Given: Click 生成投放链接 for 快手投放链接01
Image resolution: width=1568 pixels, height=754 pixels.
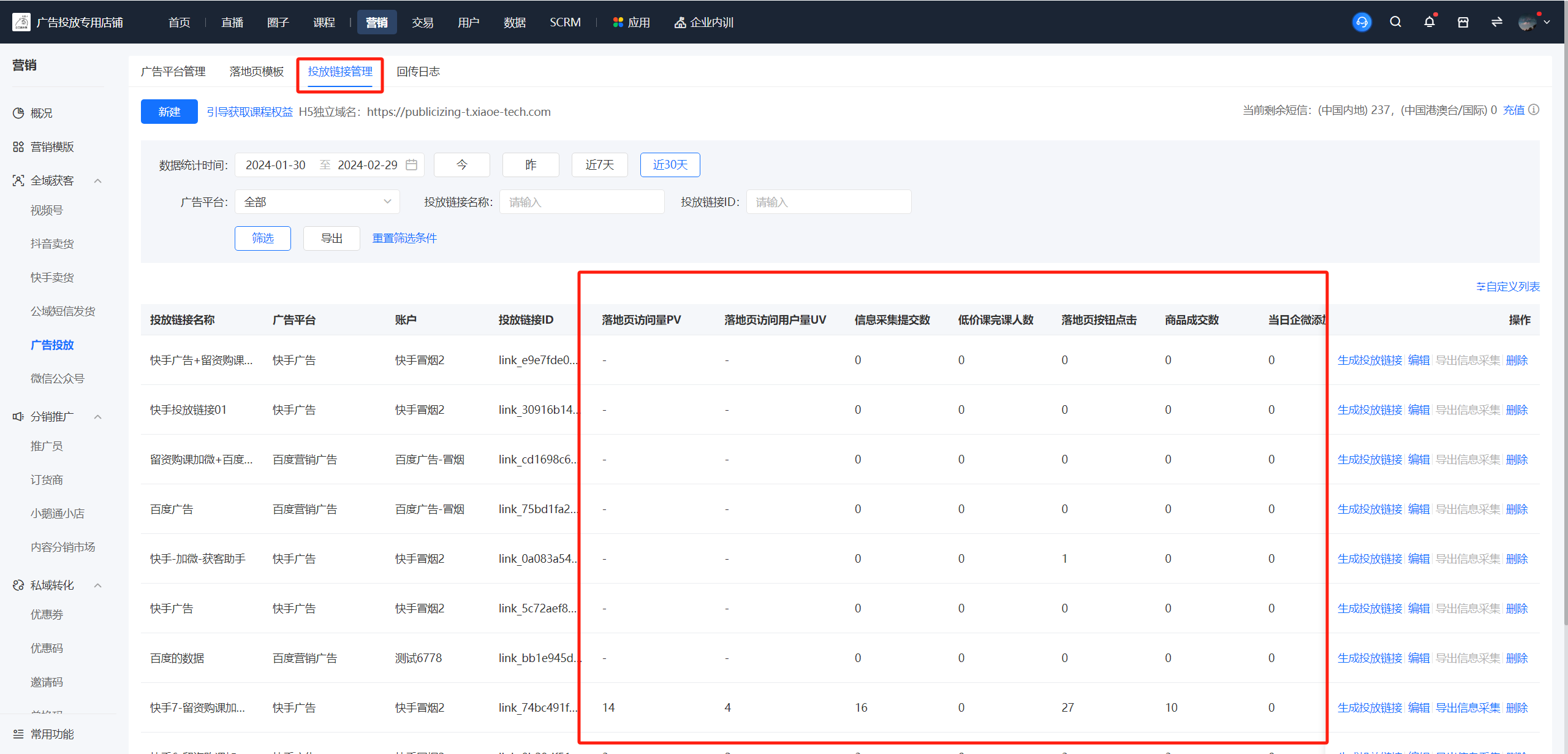Looking at the screenshot, I should click(1370, 409).
